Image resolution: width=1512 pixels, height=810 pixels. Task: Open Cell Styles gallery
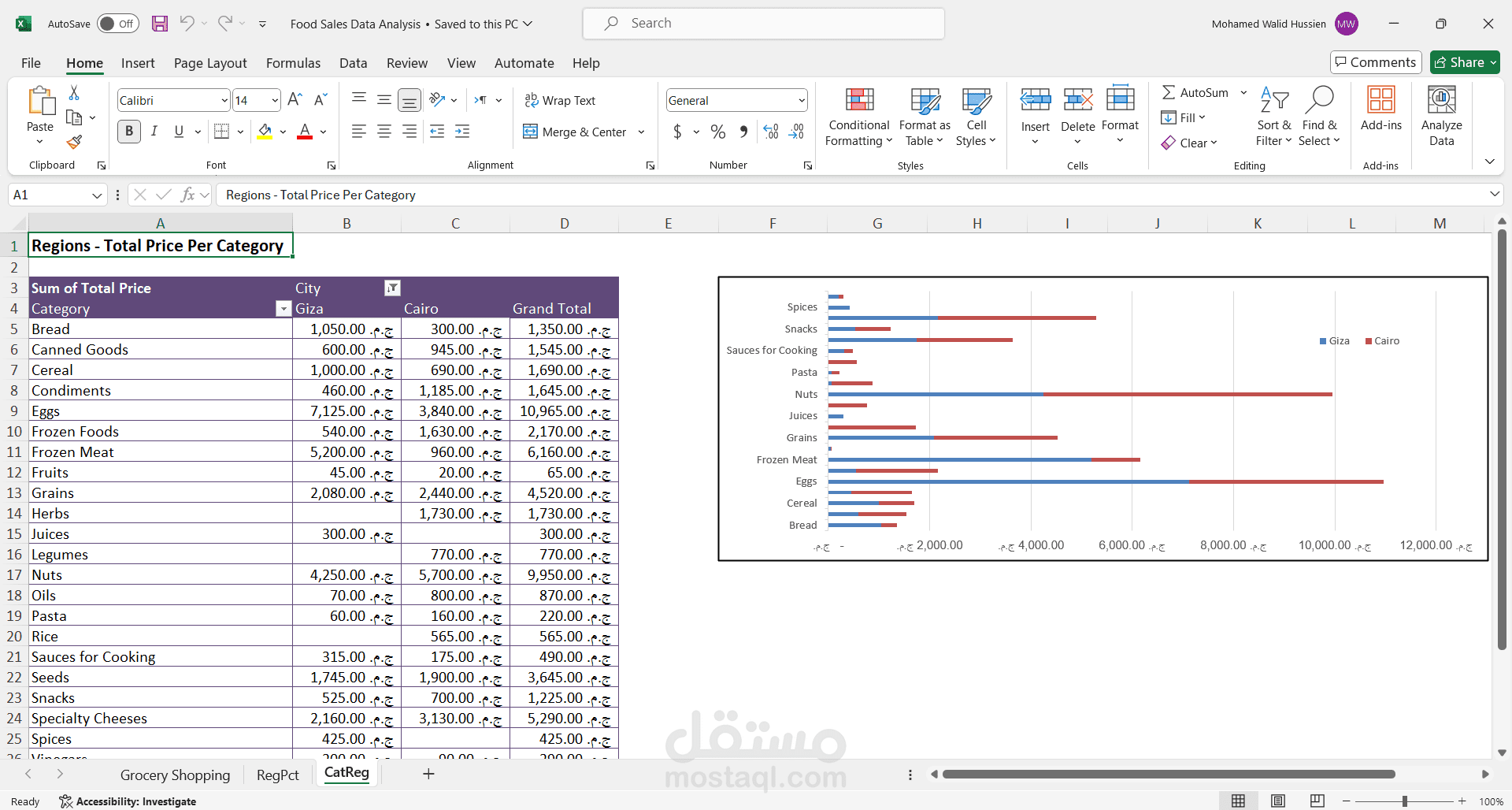[976, 117]
